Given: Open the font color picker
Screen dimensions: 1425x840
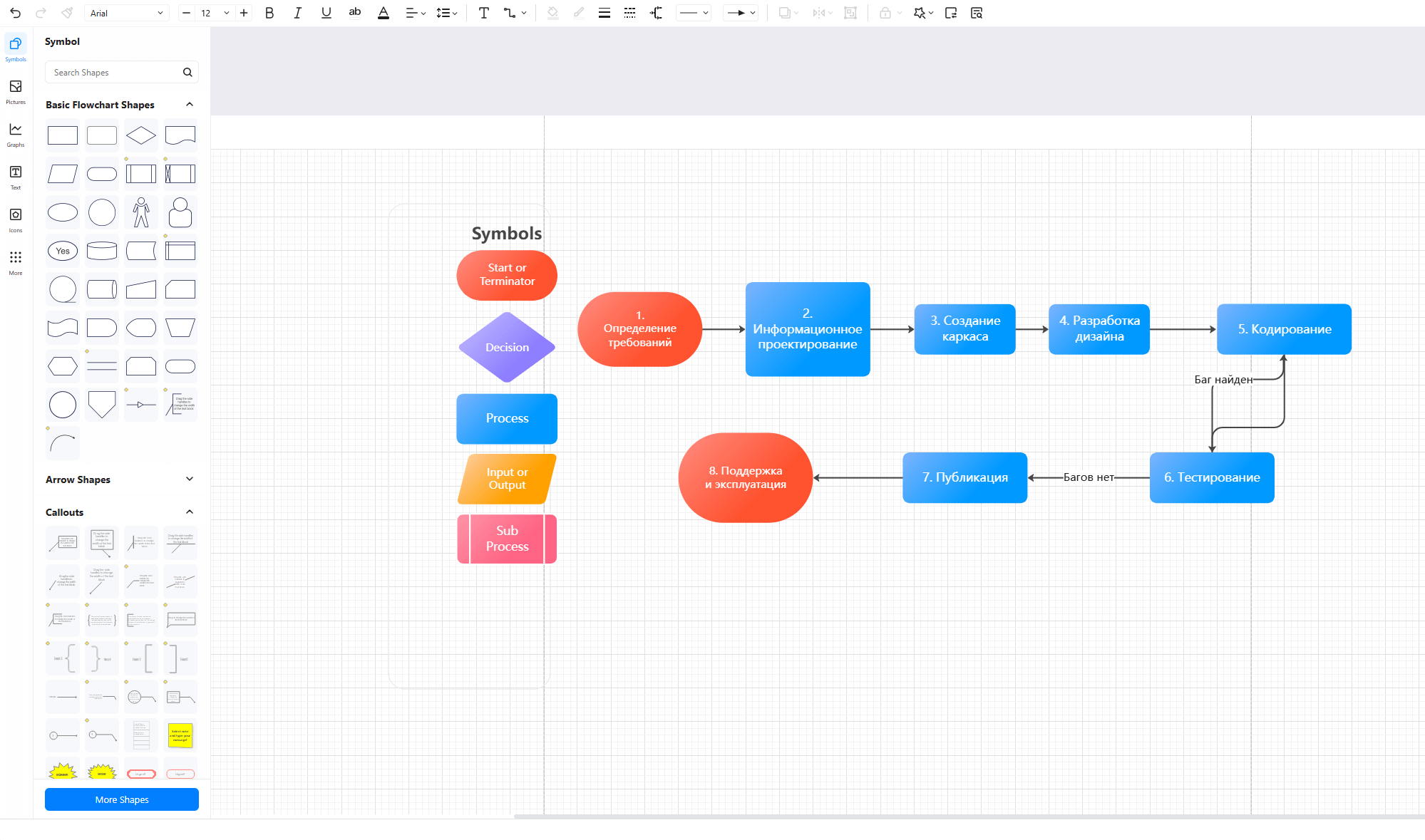Looking at the screenshot, I should (x=383, y=13).
